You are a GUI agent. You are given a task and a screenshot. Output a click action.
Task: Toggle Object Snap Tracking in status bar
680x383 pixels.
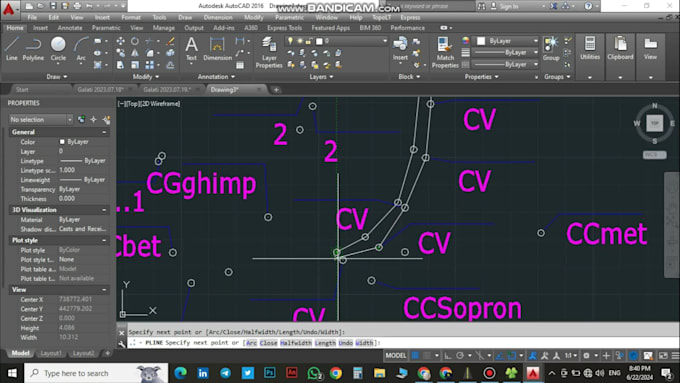click(x=500, y=356)
